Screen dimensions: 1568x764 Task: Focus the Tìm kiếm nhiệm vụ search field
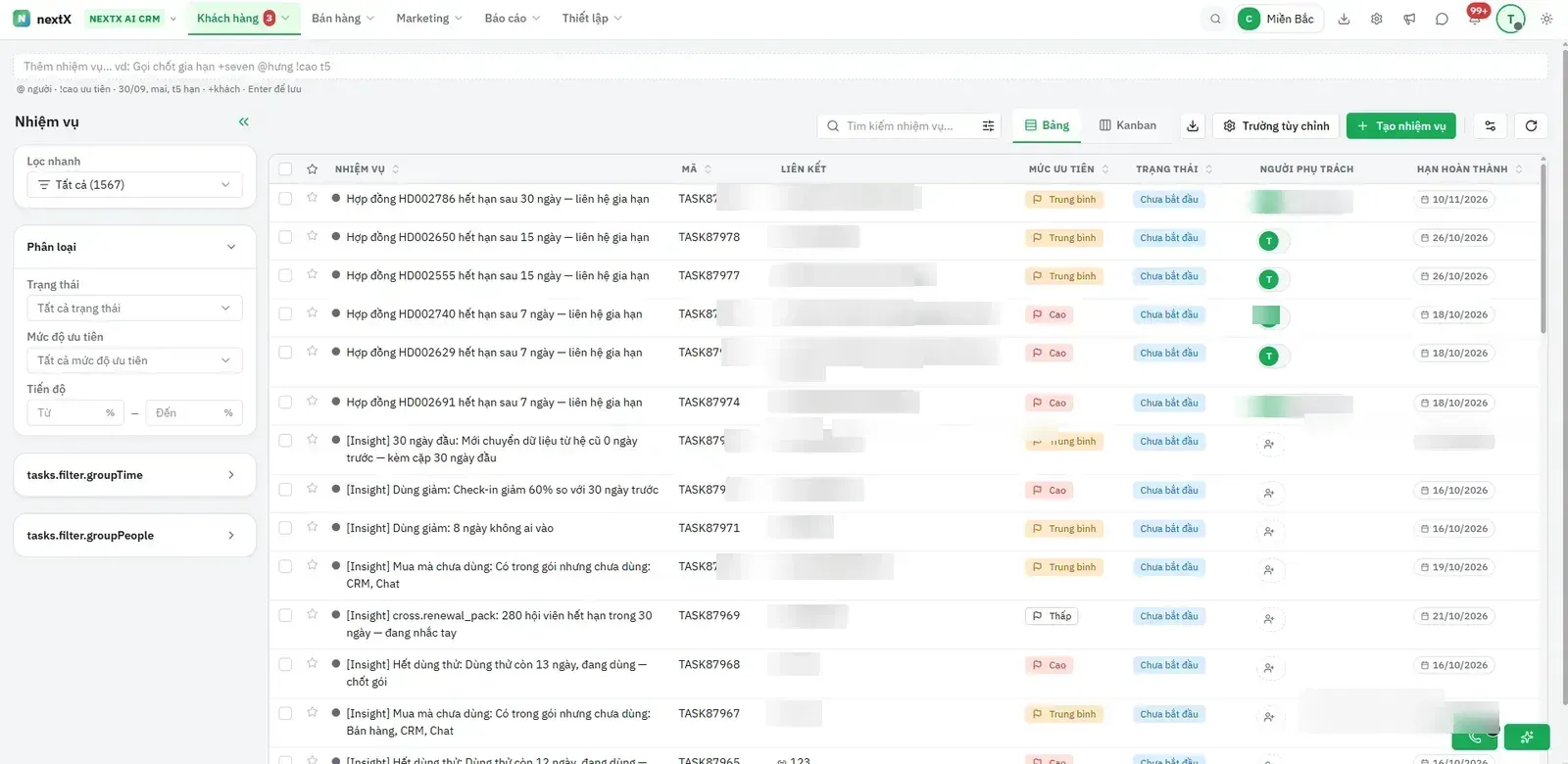click(906, 125)
